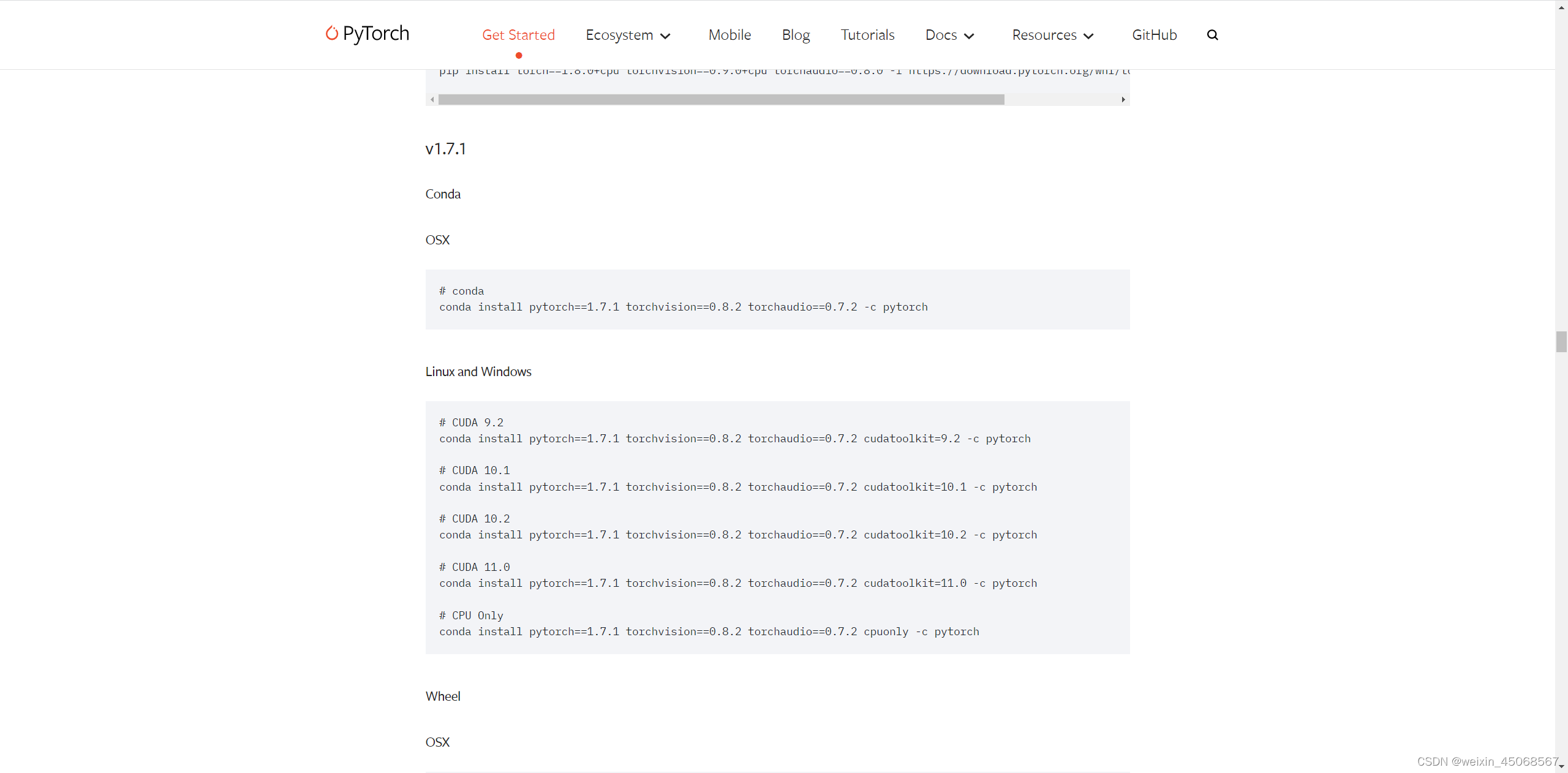1568x773 pixels.
Task: Click the vertical scrollbar thumb
Action: click(1560, 342)
